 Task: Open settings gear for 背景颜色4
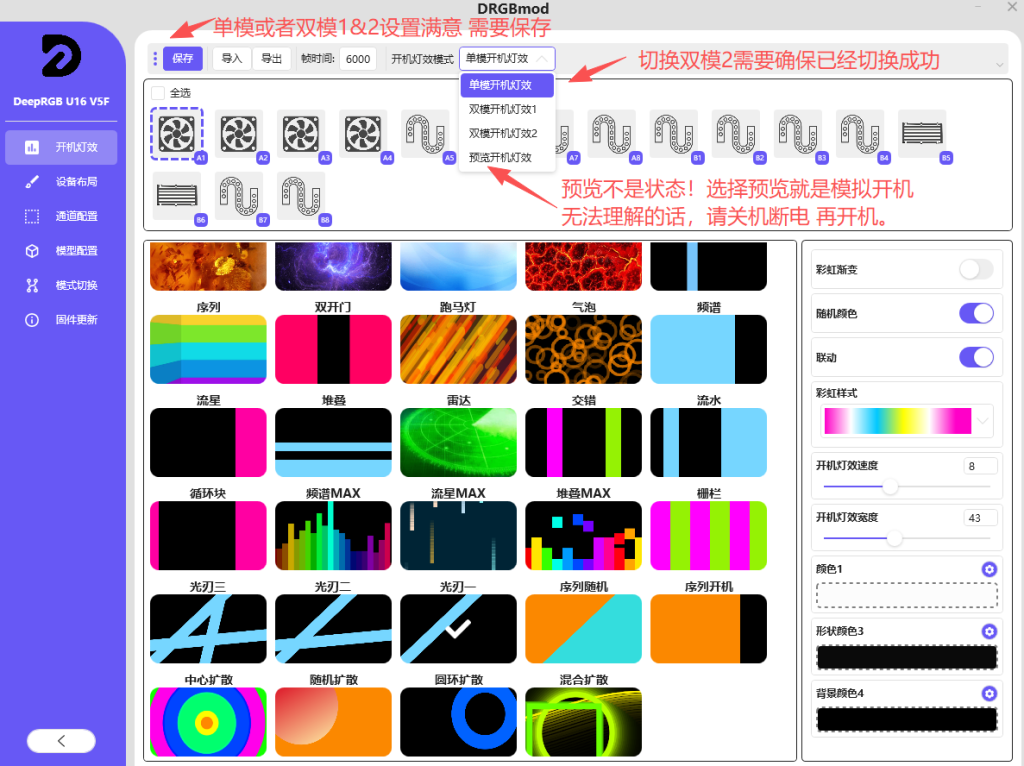tap(989, 693)
